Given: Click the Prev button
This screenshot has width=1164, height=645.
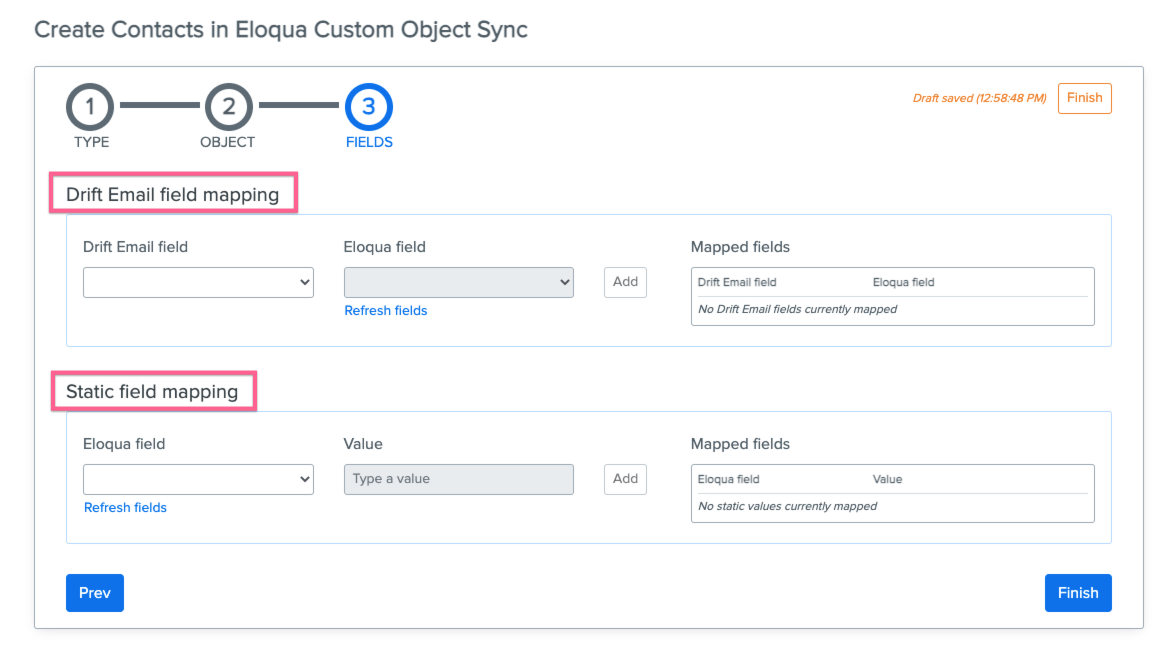Looking at the screenshot, I should (x=95, y=593).
